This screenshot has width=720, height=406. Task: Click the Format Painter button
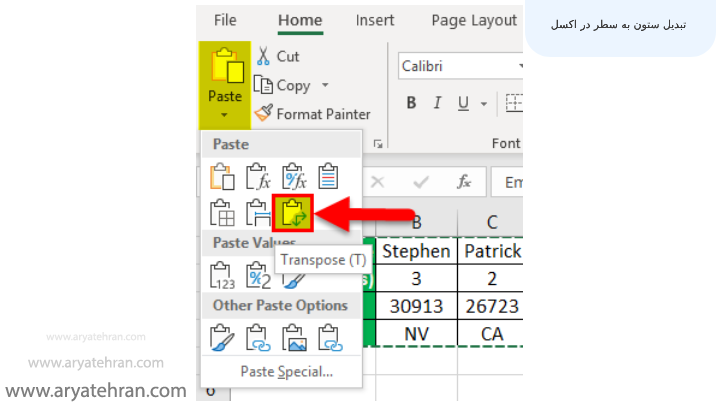(313, 114)
